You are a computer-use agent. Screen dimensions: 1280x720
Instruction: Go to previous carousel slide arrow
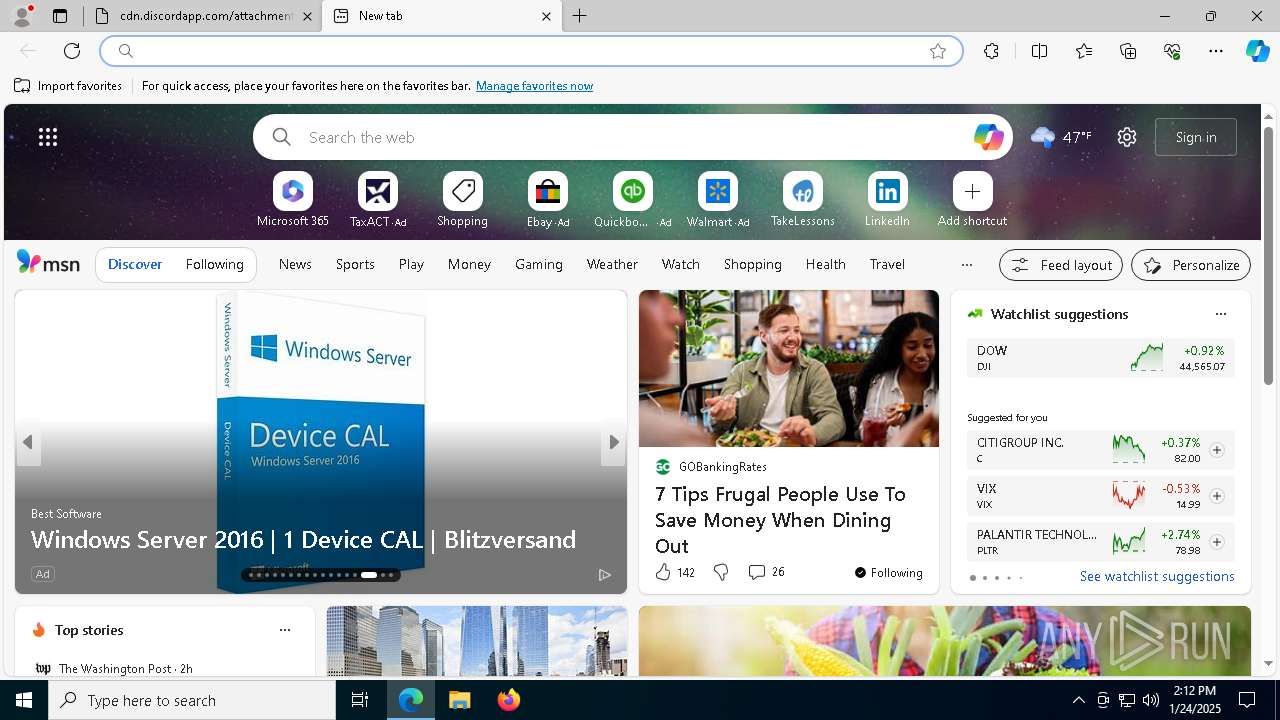[28, 442]
